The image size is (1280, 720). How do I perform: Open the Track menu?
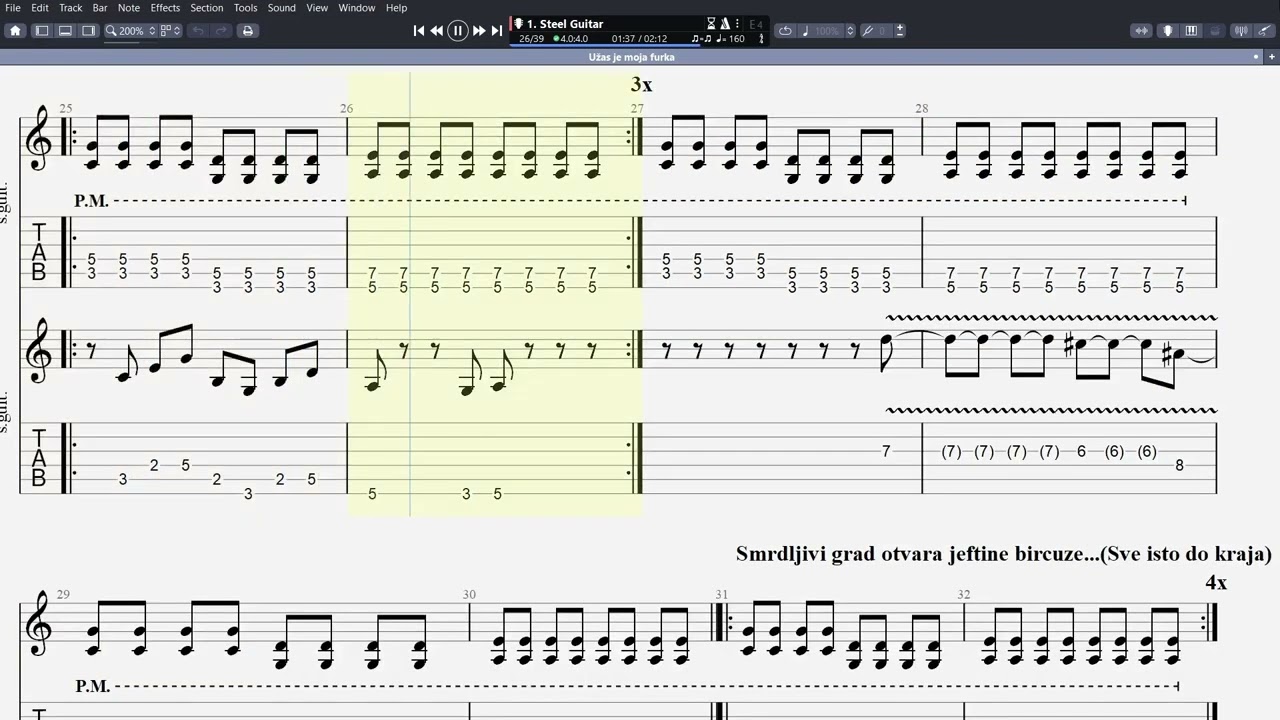pyautogui.click(x=71, y=8)
